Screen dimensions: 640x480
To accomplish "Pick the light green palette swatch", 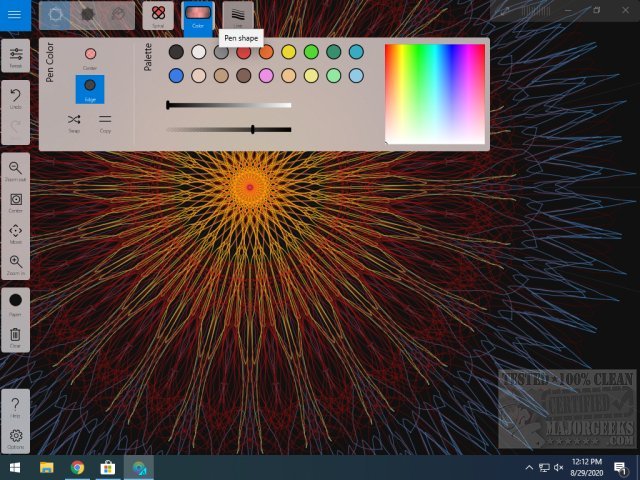I will coord(333,76).
